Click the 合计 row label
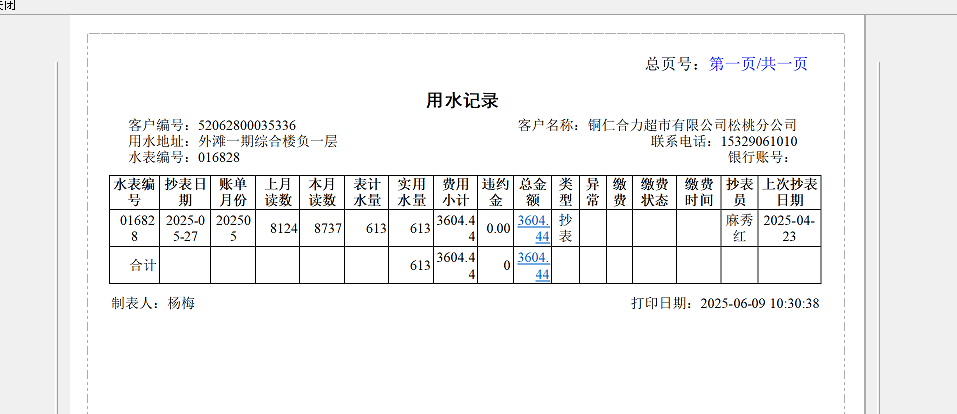This screenshot has height=414, width=957. click(x=143, y=266)
